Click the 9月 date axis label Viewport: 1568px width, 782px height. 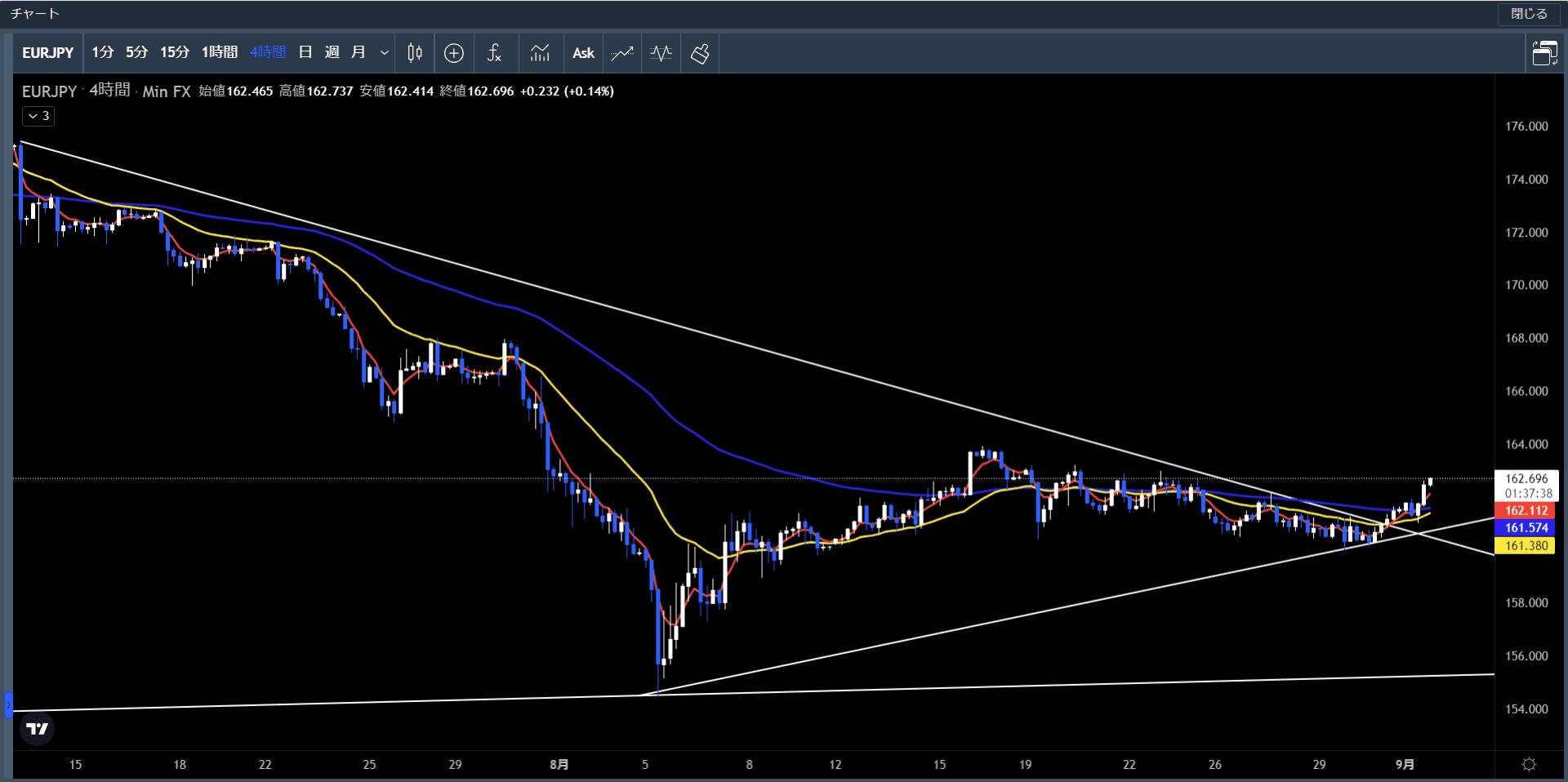[1405, 764]
